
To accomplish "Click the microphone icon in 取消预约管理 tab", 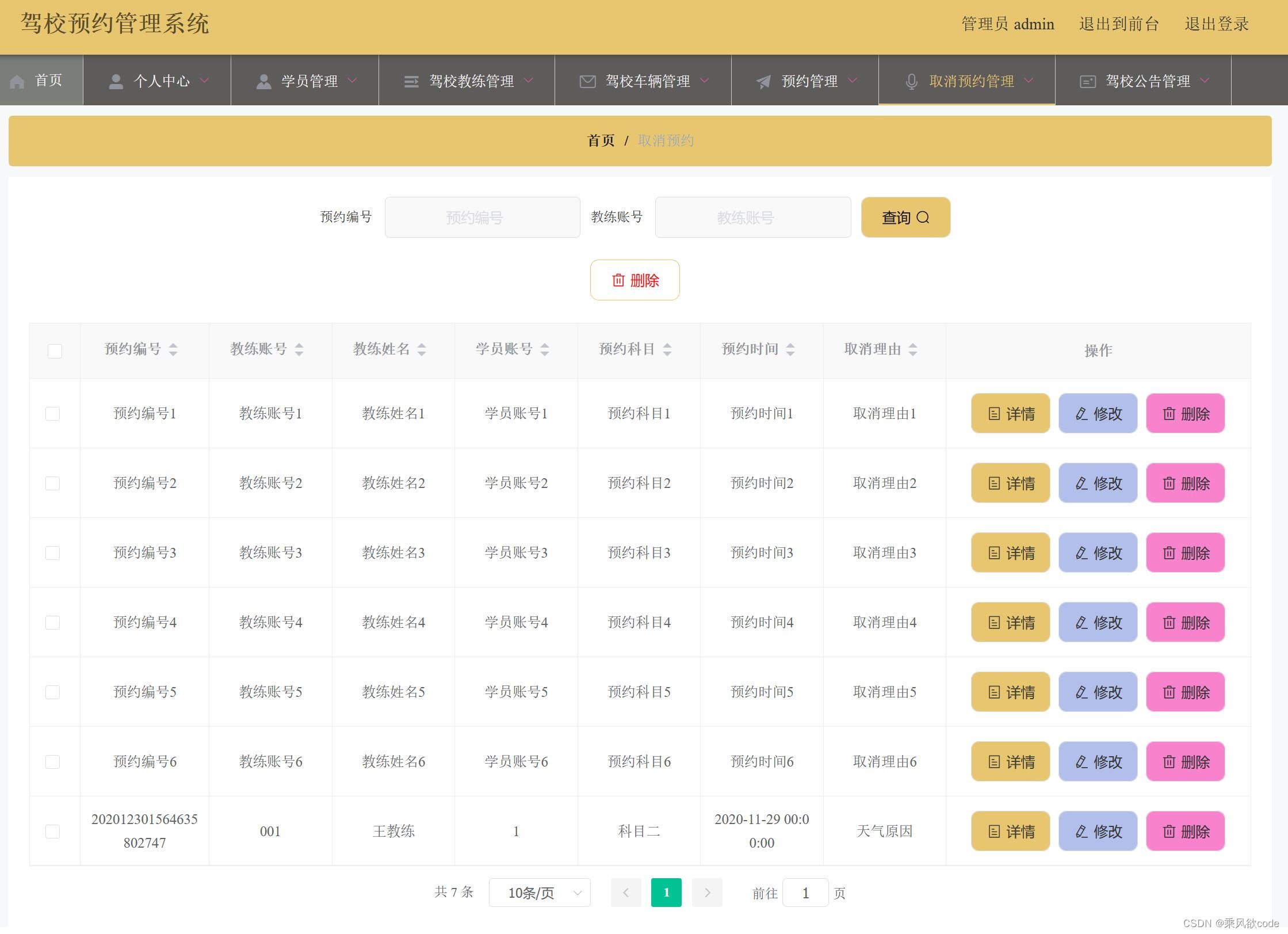I will coord(911,82).
